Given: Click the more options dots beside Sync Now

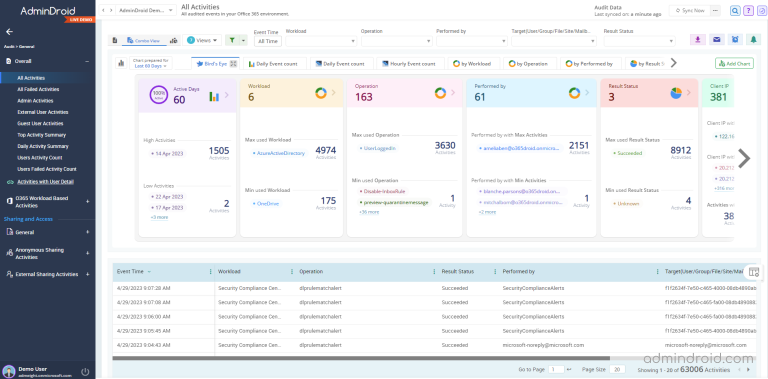Looking at the screenshot, I should pos(716,11).
